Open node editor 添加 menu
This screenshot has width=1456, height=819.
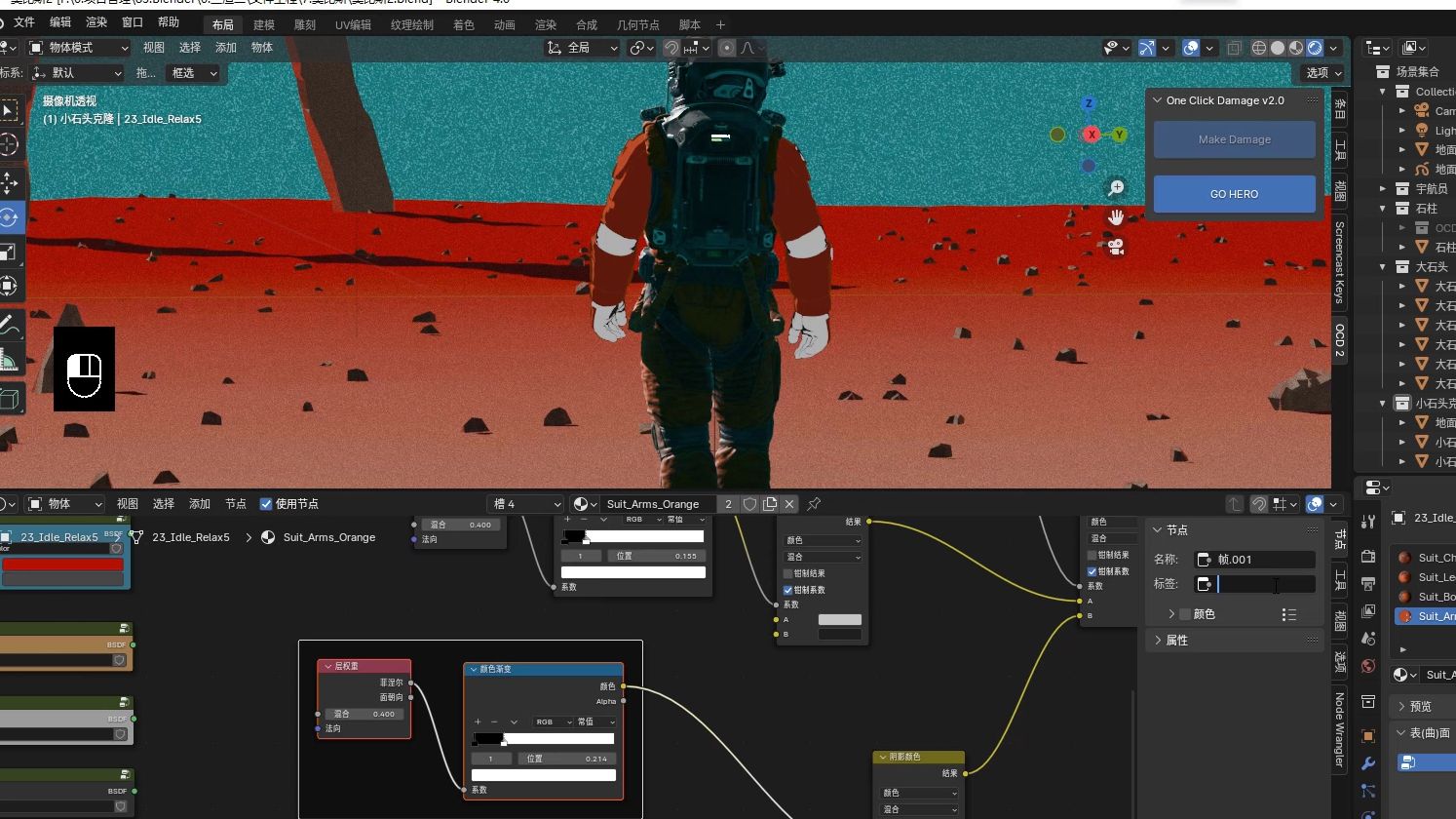(200, 504)
